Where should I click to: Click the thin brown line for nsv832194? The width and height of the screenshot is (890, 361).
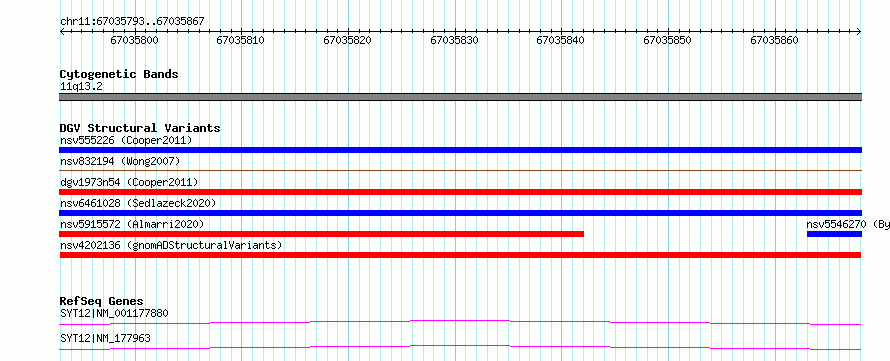click(x=461, y=170)
